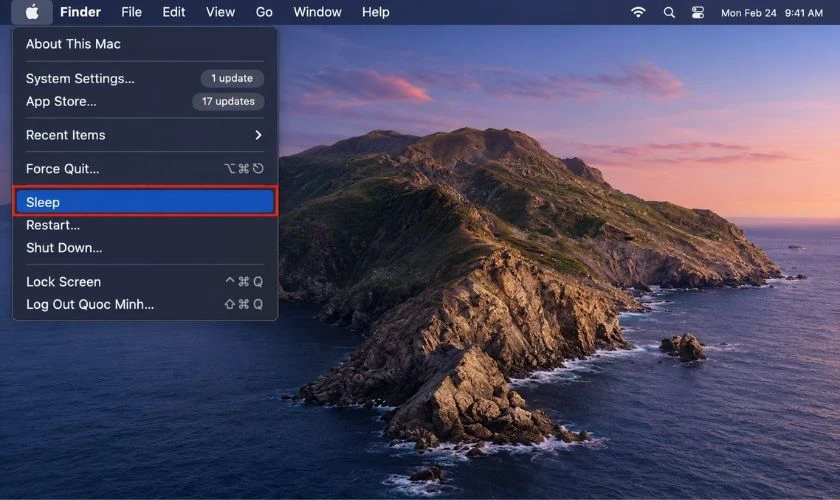
Task: Expand the Recent Items submenu
Action: coord(145,135)
